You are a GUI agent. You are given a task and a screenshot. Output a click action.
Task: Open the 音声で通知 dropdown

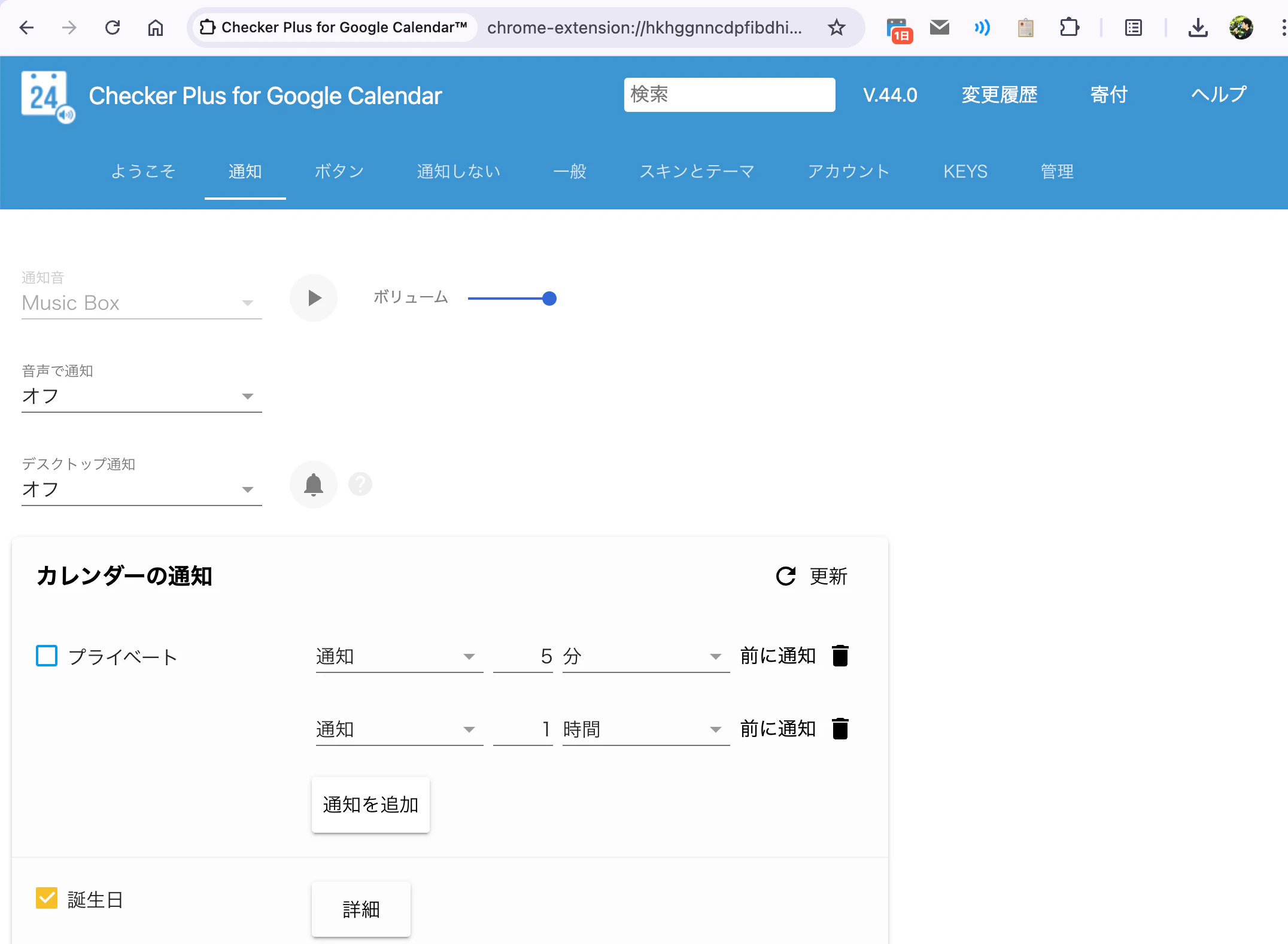[x=142, y=396]
